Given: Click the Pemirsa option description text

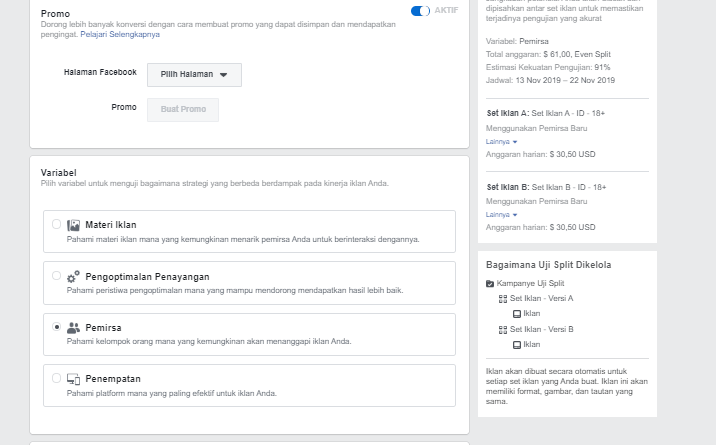Looking at the screenshot, I should point(209,341).
